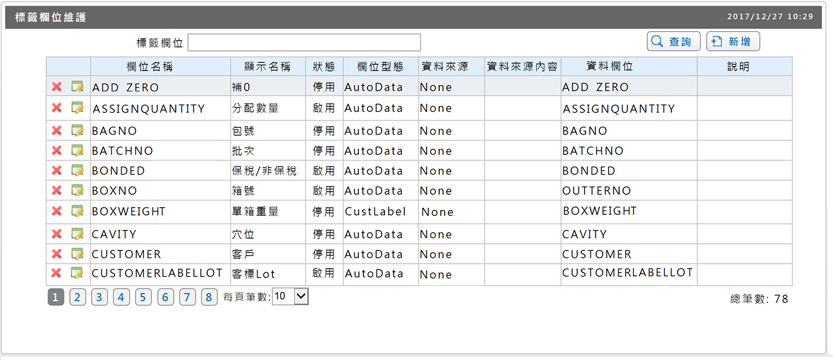Go to page 4
This screenshot has height=360, width=834.
coord(121,297)
